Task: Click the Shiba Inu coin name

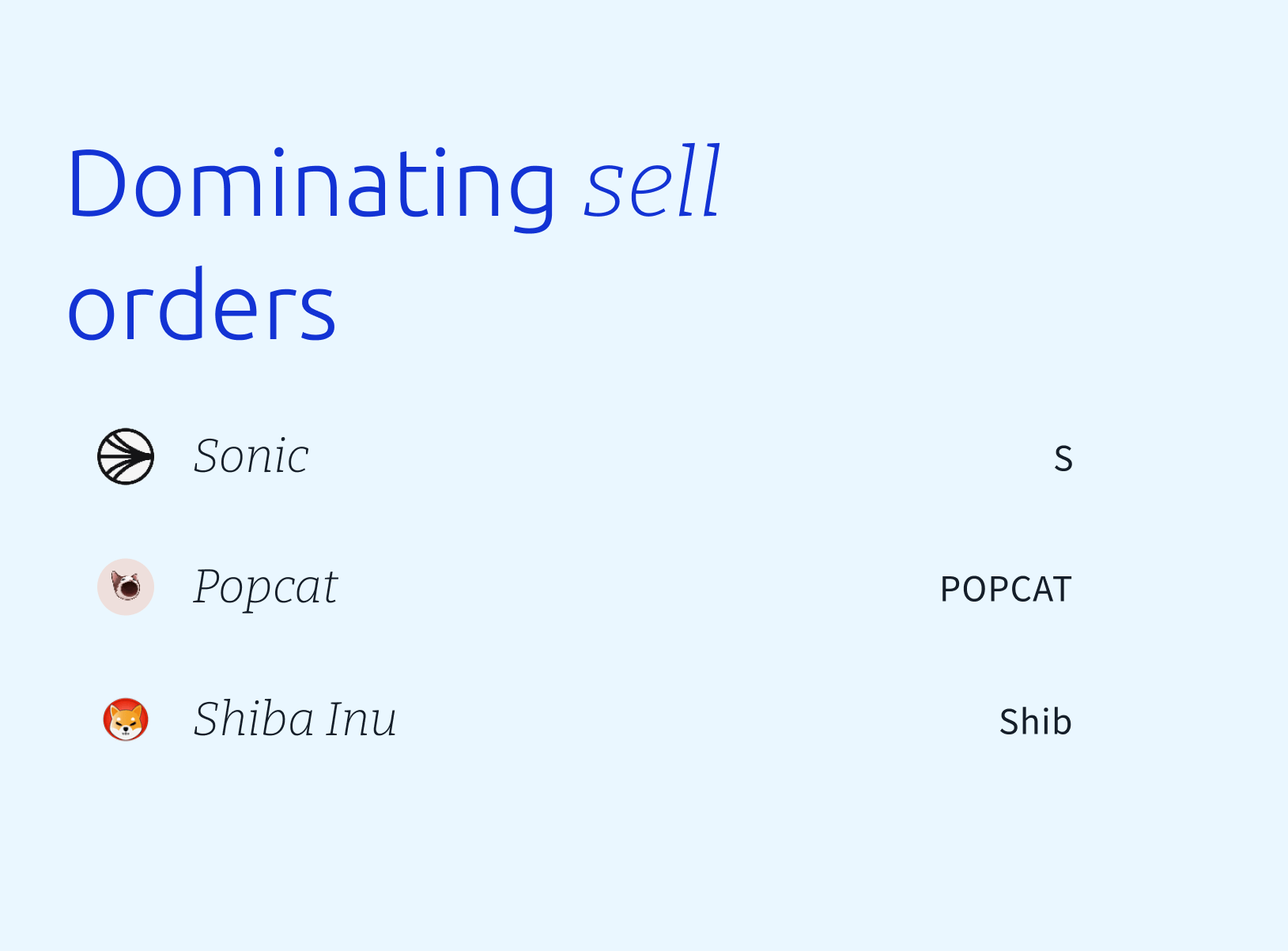Action: click(x=295, y=719)
